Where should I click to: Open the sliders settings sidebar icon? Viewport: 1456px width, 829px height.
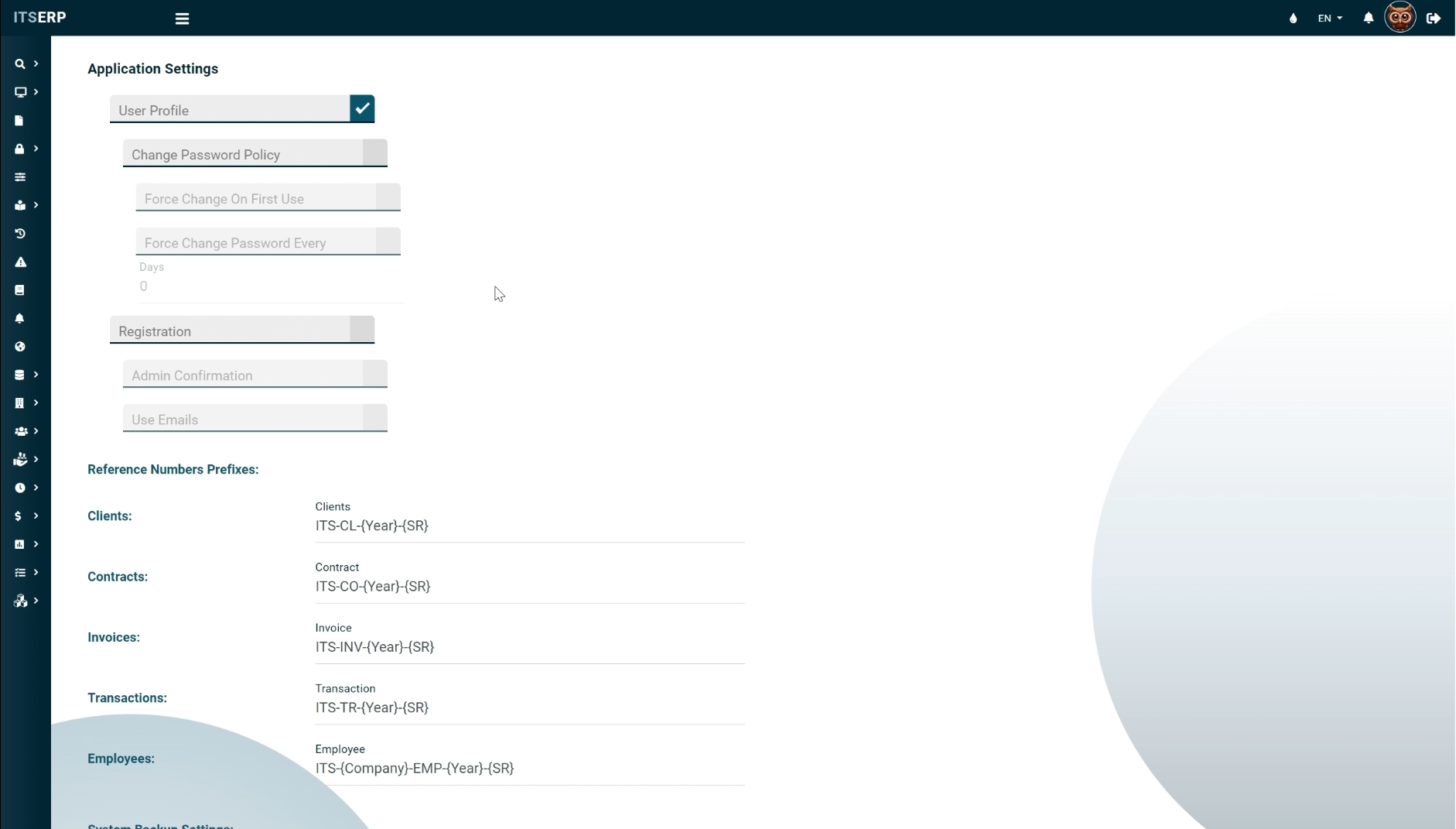click(20, 177)
